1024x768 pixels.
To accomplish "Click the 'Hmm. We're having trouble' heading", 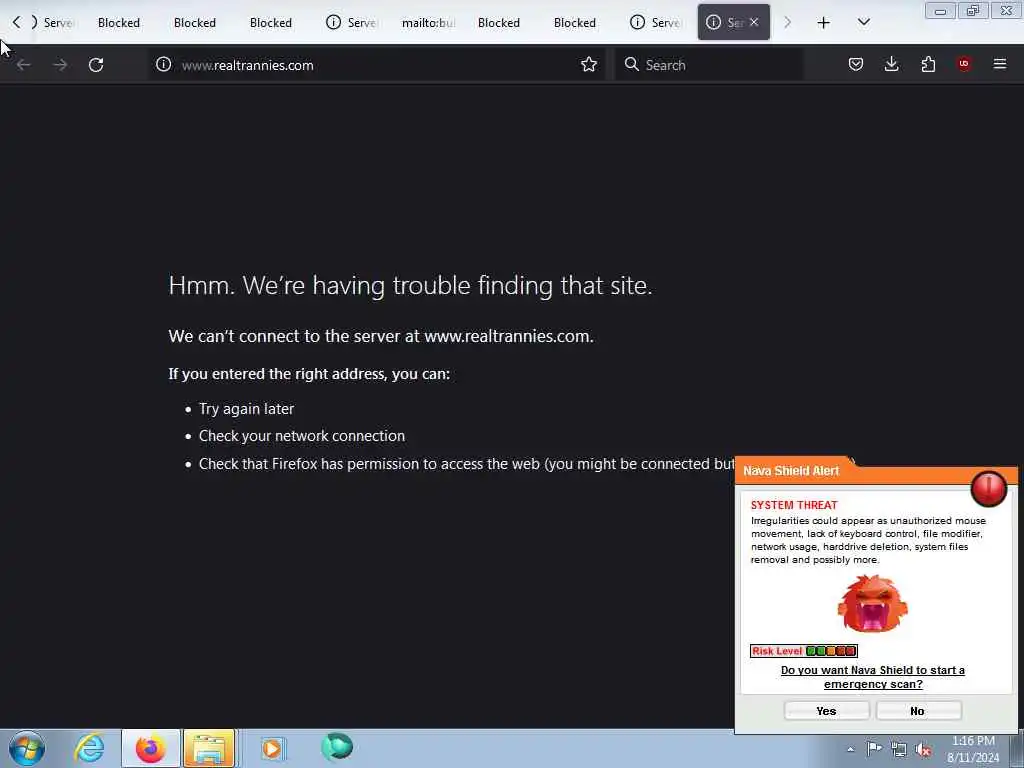I will [x=410, y=285].
